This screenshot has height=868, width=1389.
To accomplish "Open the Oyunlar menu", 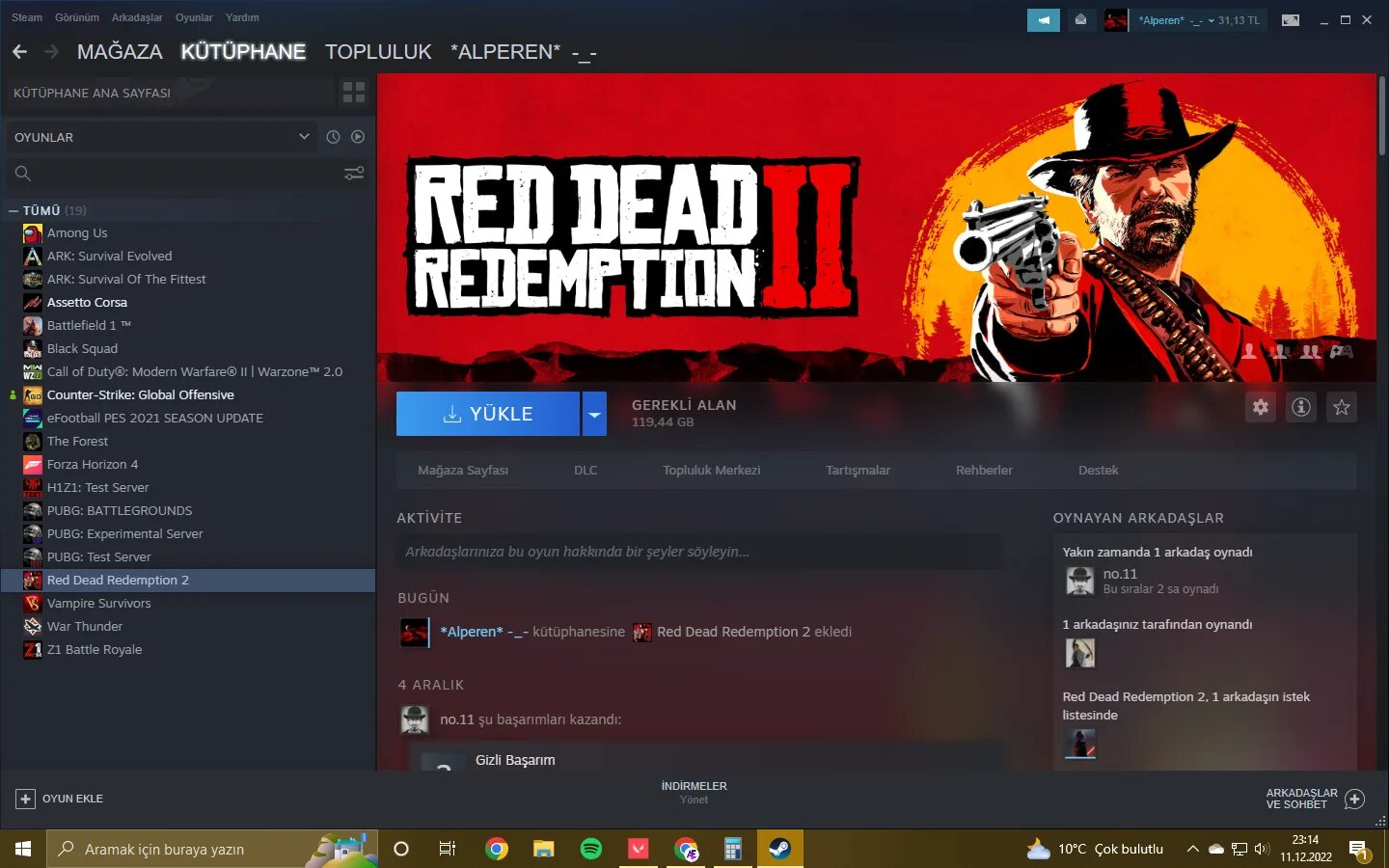I will pyautogui.click(x=194, y=17).
